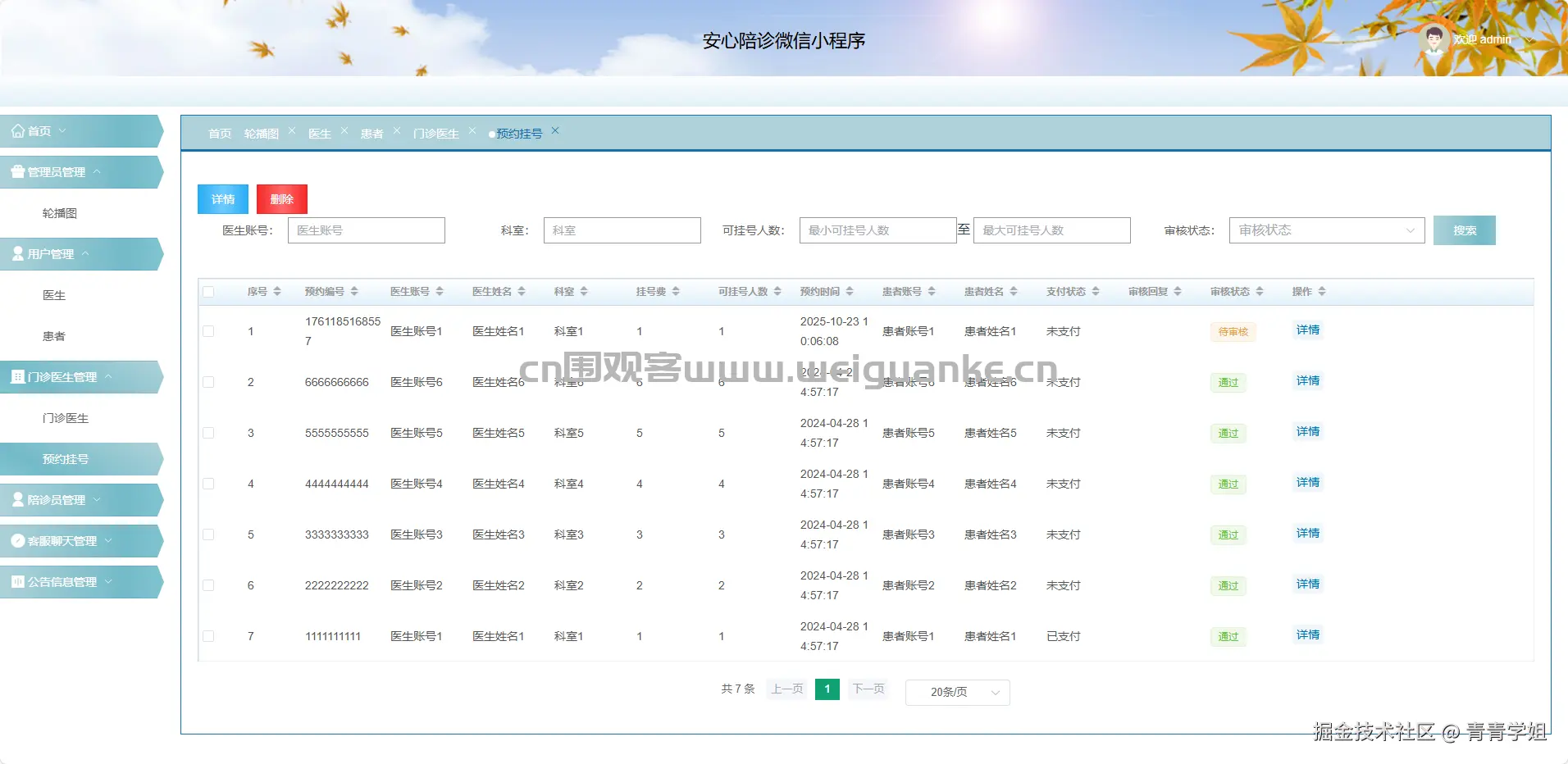The image size is (1568, 764).
Task: Close the 患者 tab
Action: point(397,130)
